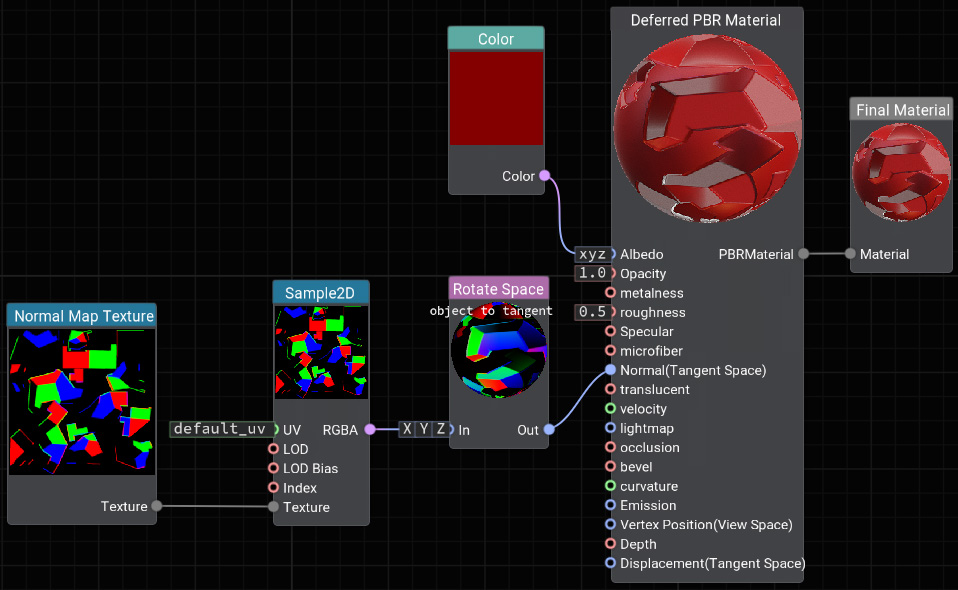Click the occlusion input port
Viewport: 958px width, 590px height.
[x=610, y=447]
